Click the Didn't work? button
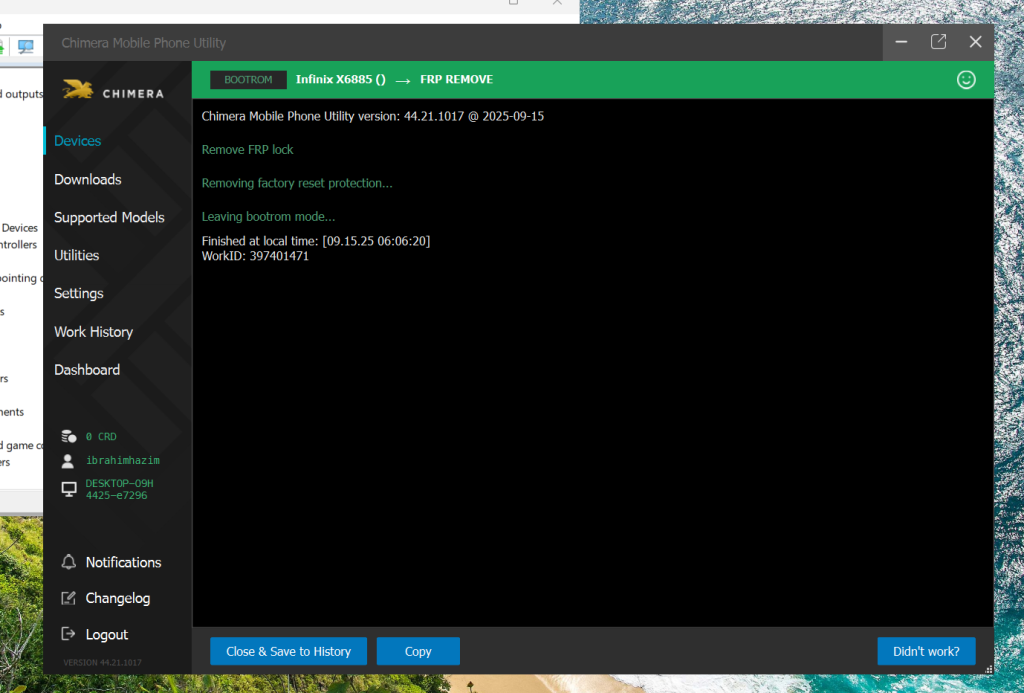The image size is (1024, 693). [x=926, y=651]
